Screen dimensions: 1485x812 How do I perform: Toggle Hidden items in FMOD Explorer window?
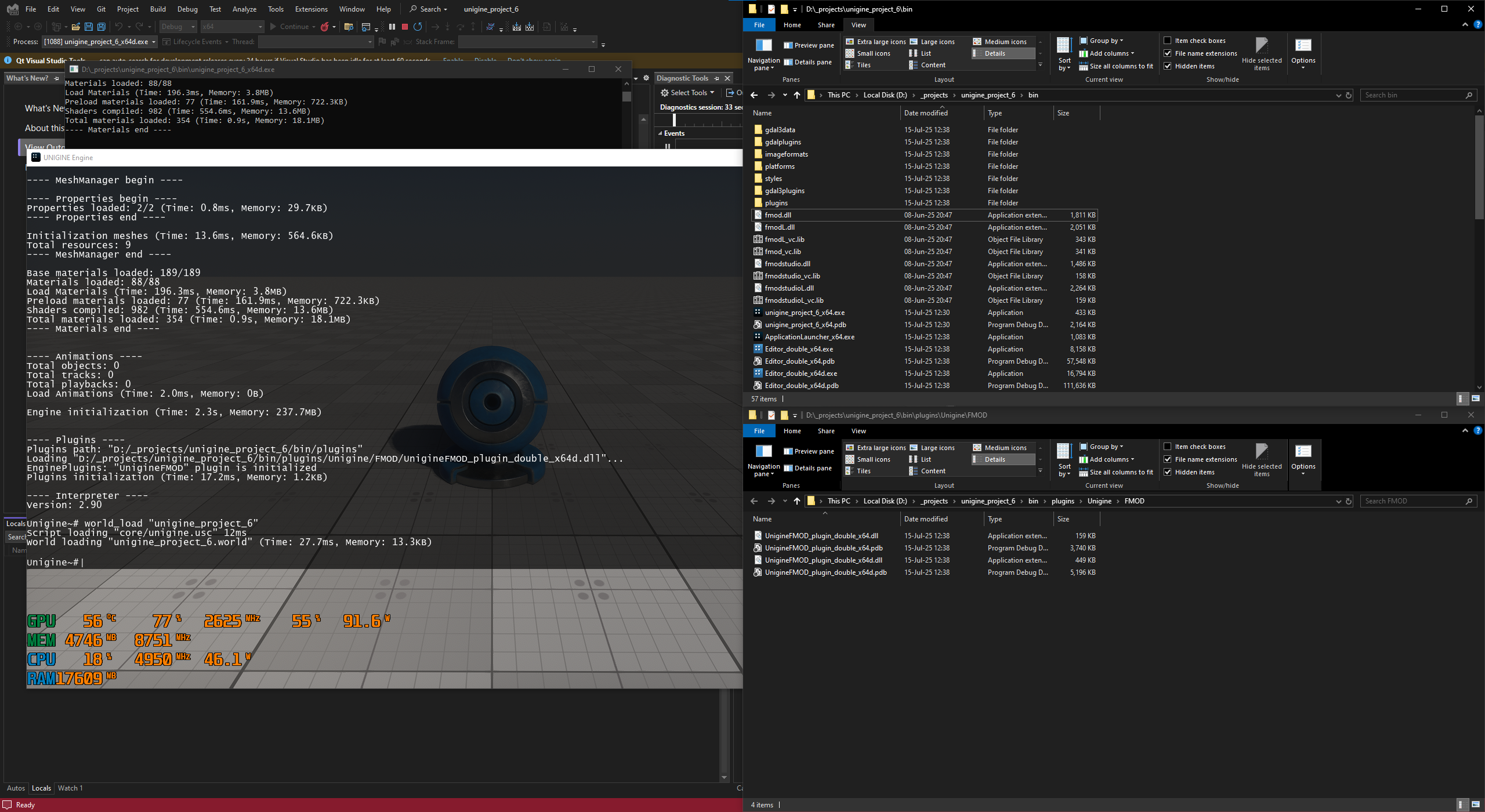coord(1168,472)
